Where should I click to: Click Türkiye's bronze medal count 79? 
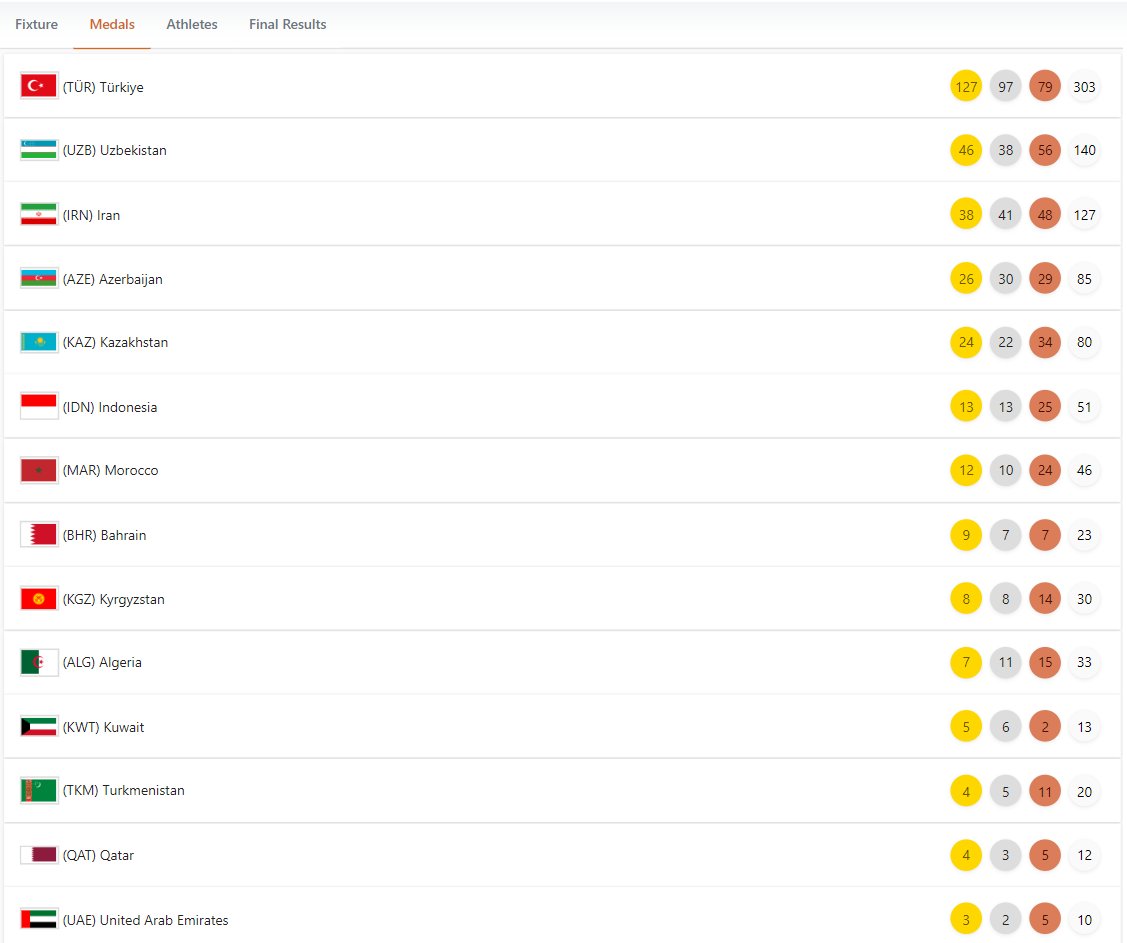pos(1045,87)
